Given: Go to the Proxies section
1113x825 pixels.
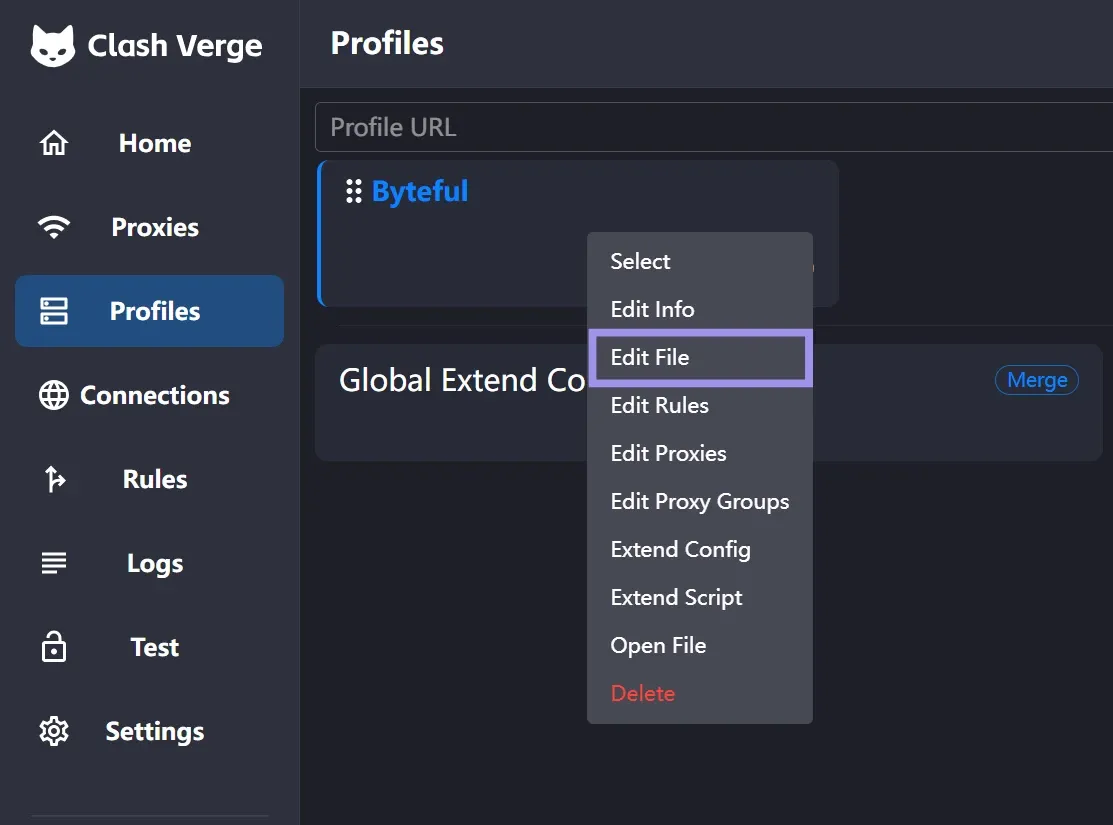Looking at the screenshot, I should point(155,227).
